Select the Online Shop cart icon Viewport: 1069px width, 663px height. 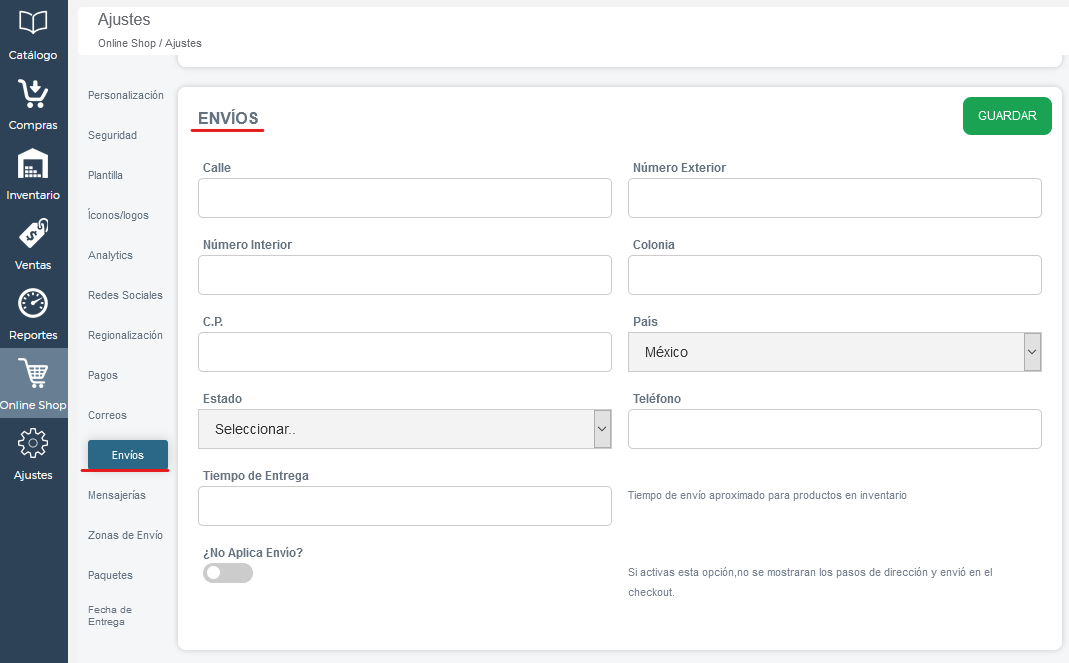33,373
